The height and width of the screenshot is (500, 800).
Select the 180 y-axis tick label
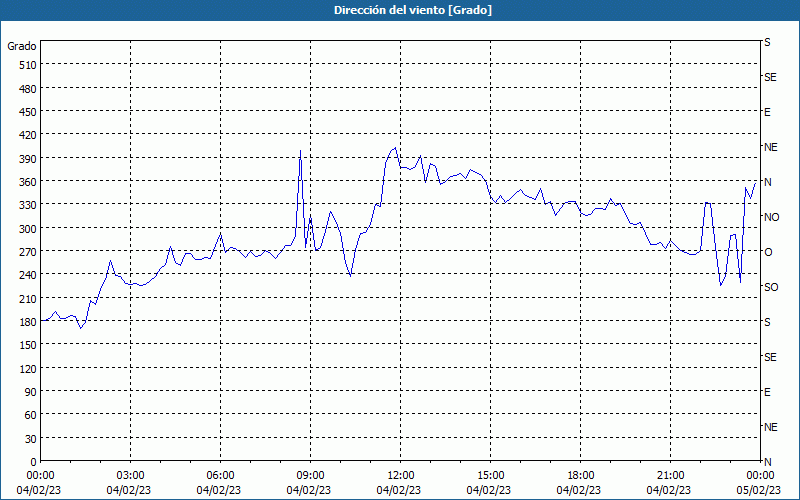coord(28,322)
